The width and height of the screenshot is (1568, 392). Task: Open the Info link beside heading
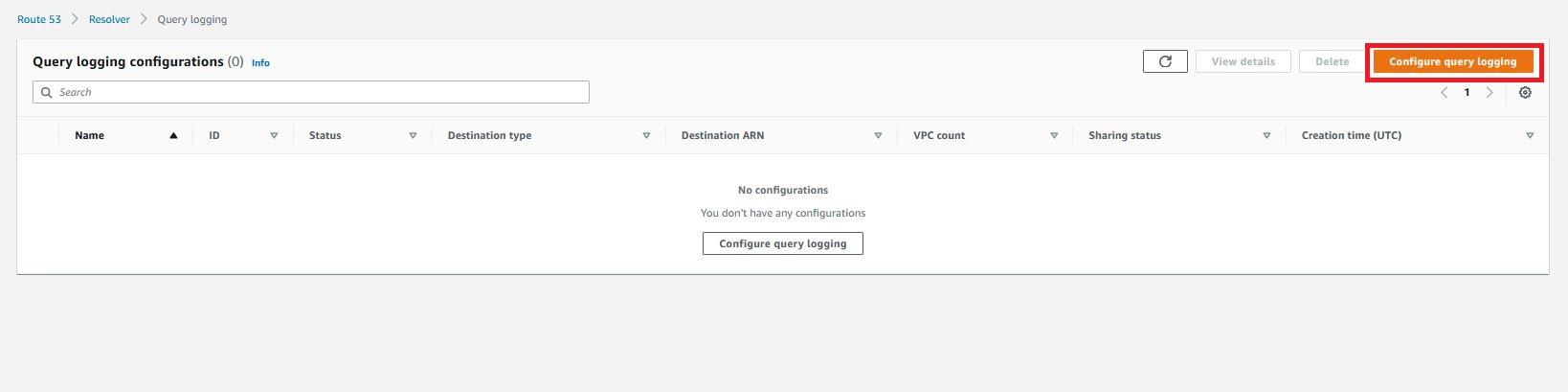click(260, 62)
